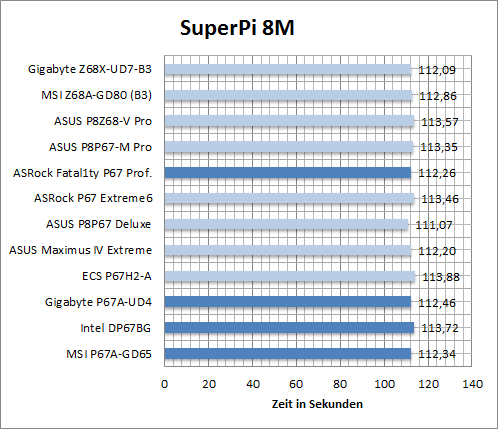The height and width of the screenshot is (429, 498).
Task: Click the ASUS P8Z68-V Pro label
Action: (103, 121)
